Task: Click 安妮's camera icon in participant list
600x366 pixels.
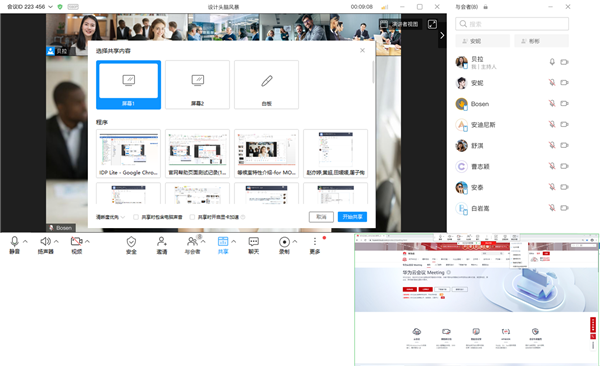Action: point(564,82)
